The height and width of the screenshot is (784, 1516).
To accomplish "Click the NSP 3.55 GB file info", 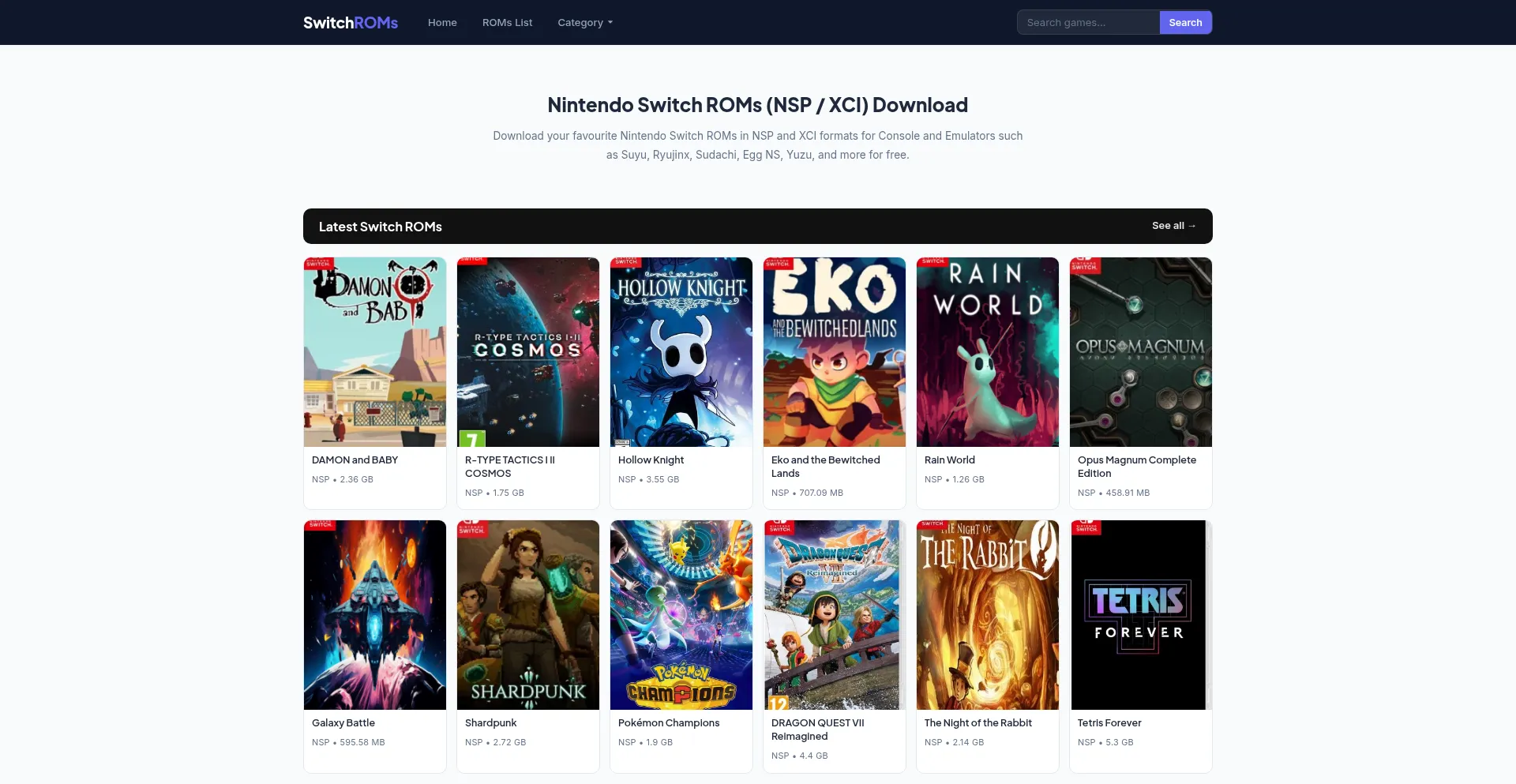I will [x=649, y=479].
